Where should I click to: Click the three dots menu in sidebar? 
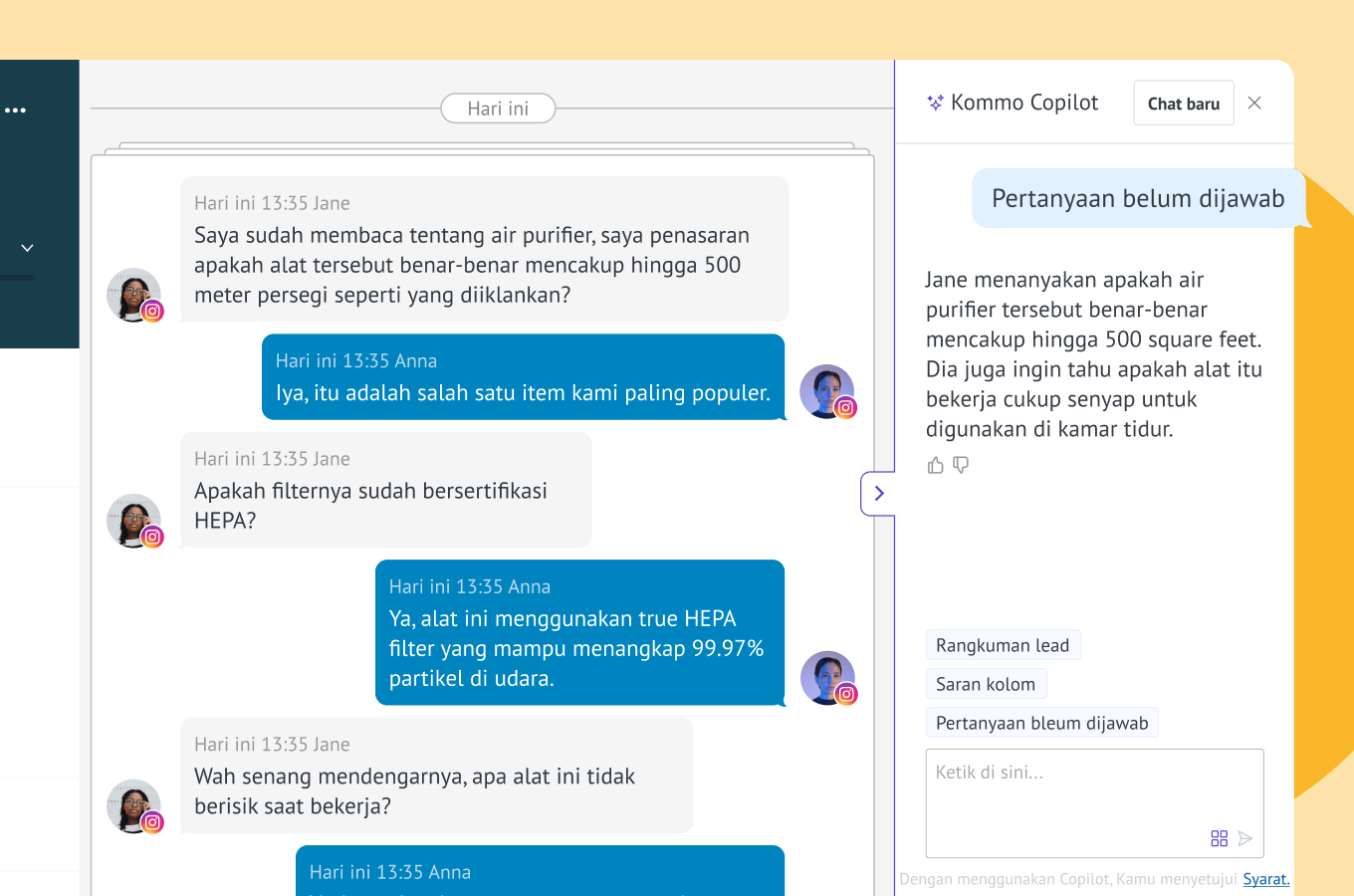15,111
